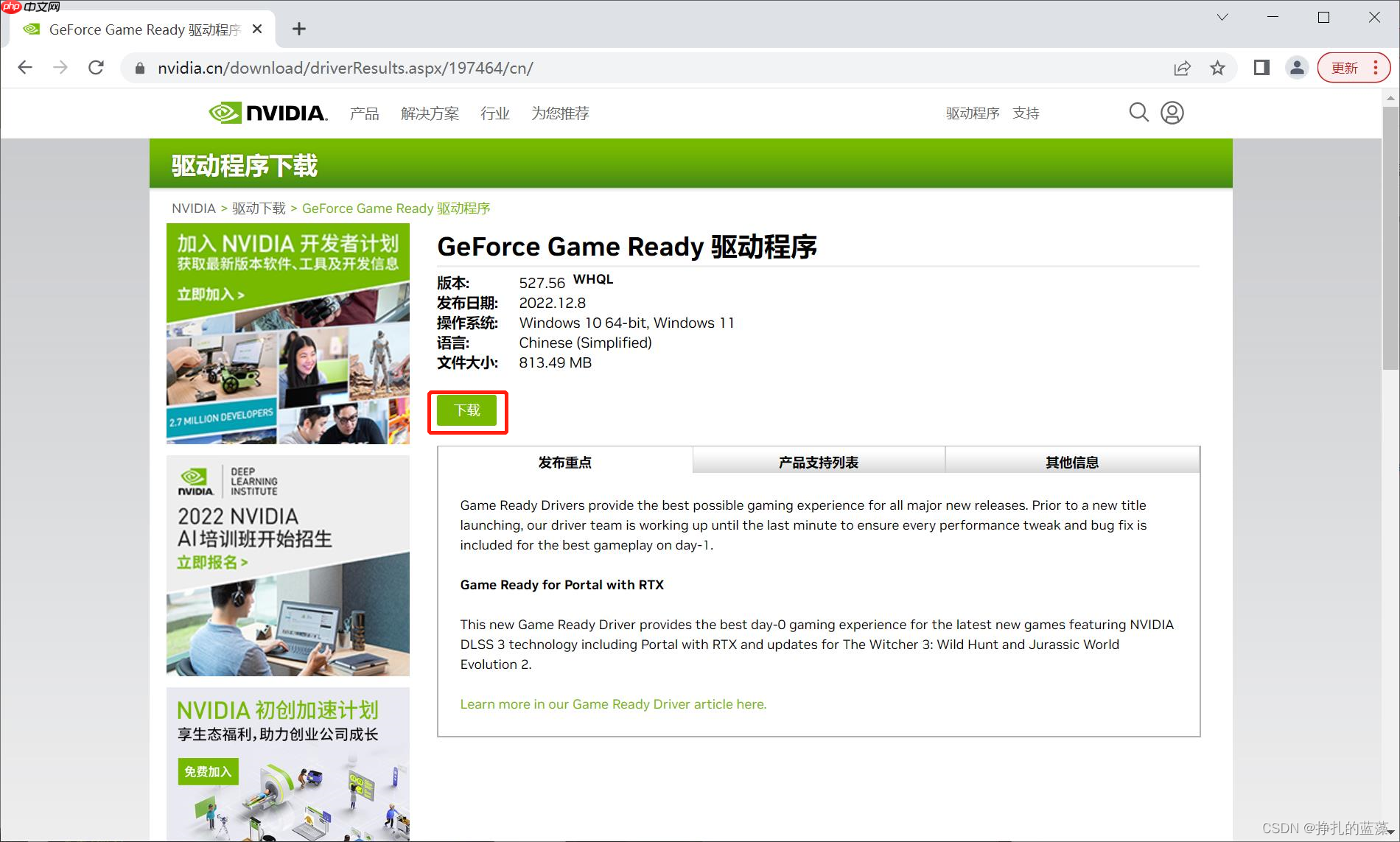Reload the page with the refresh icon
This screenshot has height=842, width=1400.
pyautogui.click(x=96, y=67)
